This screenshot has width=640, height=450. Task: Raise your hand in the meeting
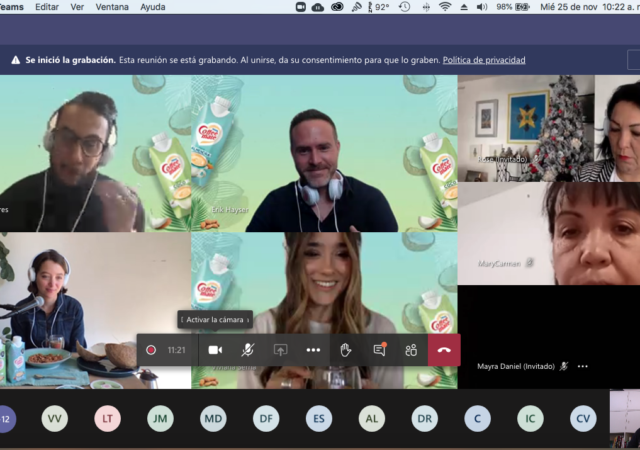click(x=346, y=350)
